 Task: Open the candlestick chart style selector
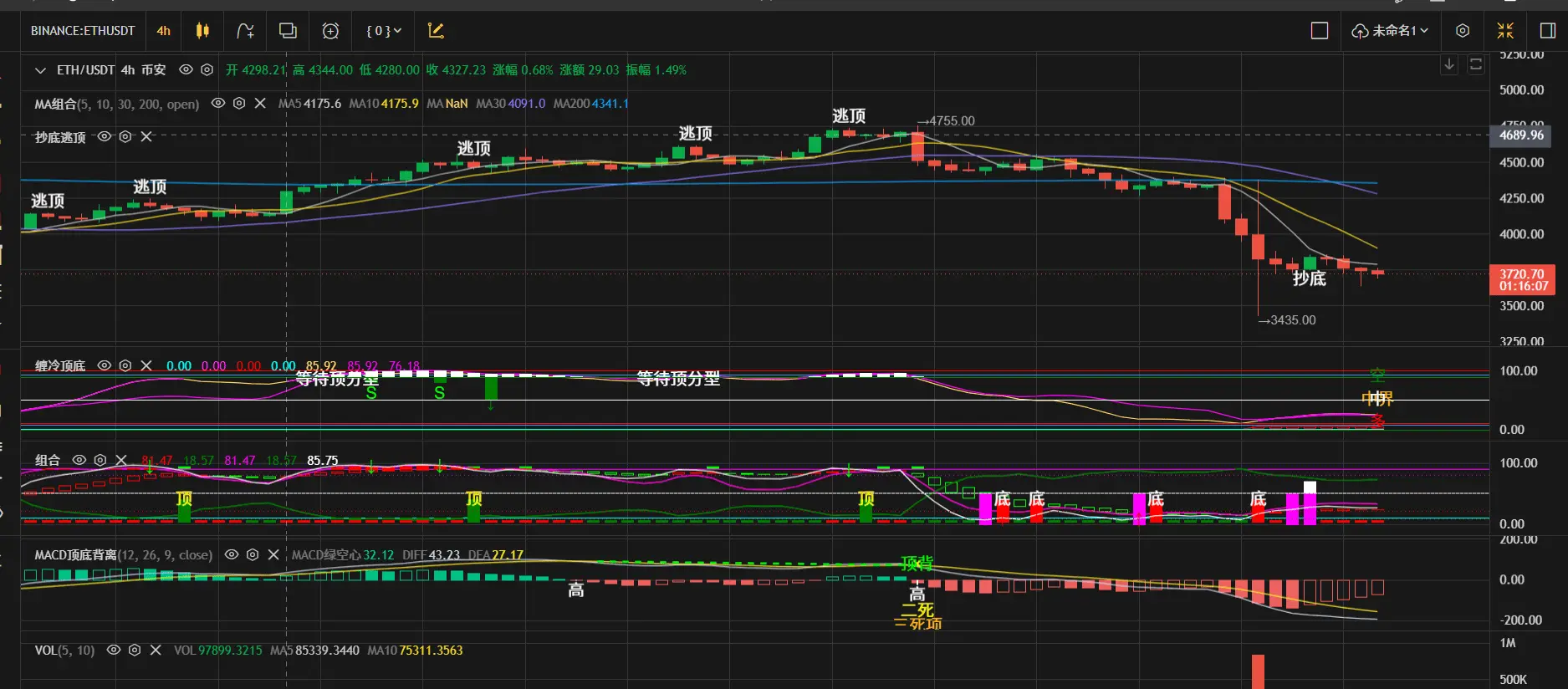[202, 31]
